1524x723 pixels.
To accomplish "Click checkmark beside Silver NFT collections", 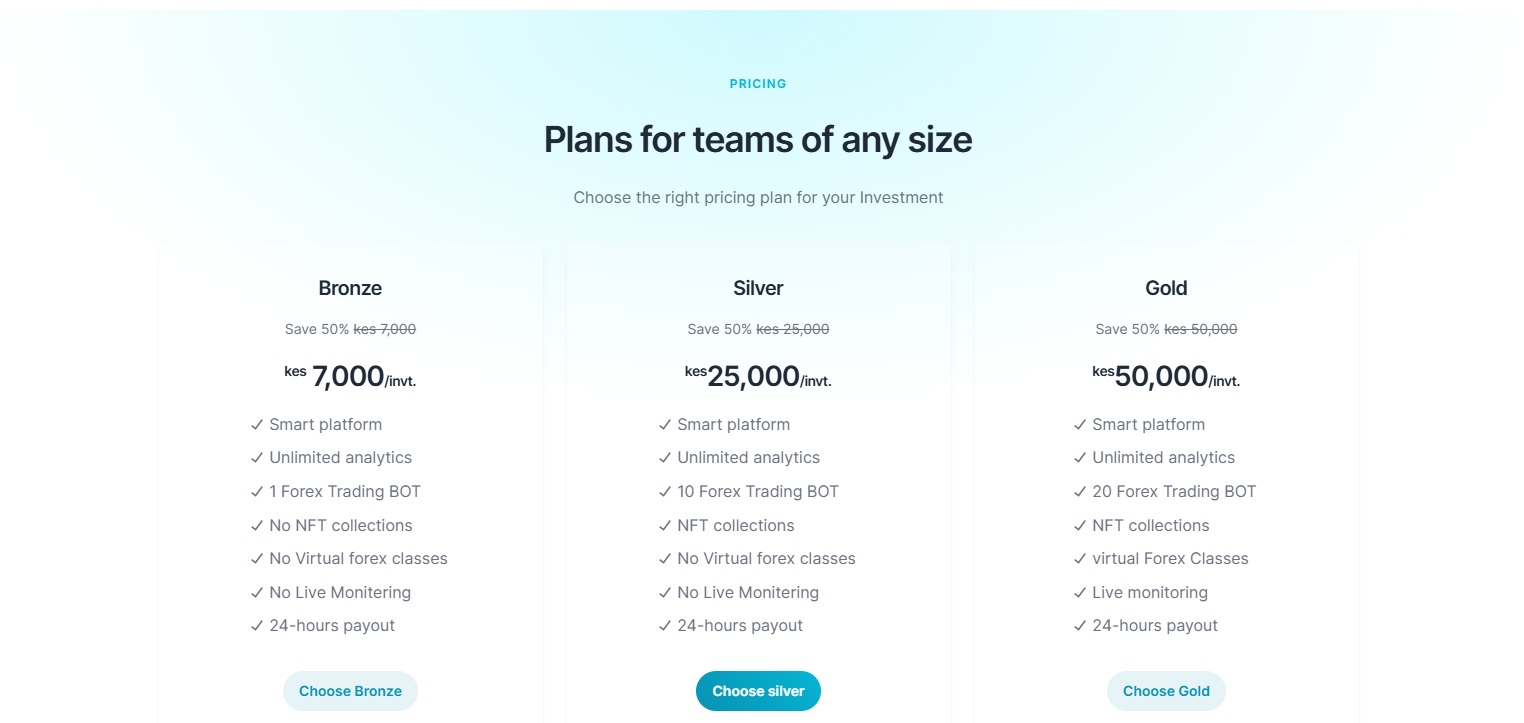I will pyautogui.click(x=665, y=526).
